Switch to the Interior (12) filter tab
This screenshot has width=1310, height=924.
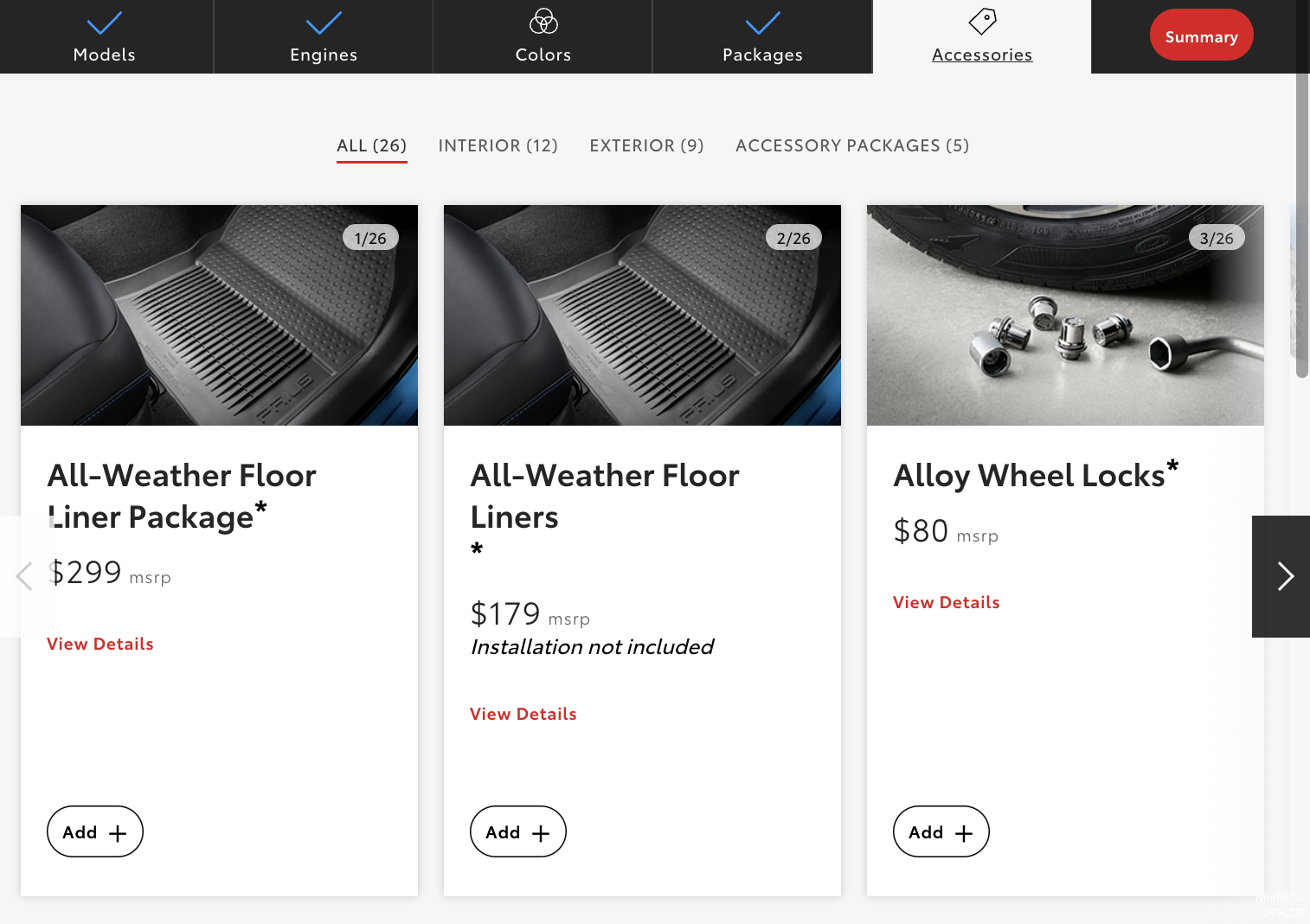point(498,145)
